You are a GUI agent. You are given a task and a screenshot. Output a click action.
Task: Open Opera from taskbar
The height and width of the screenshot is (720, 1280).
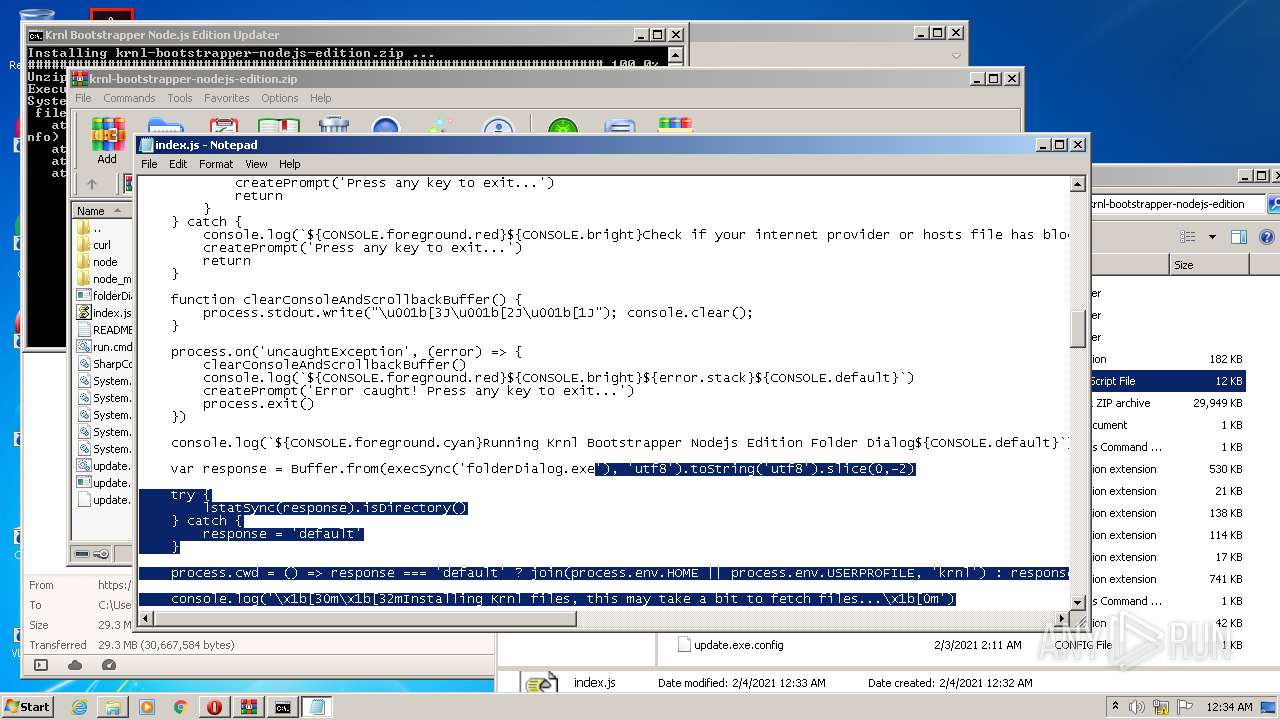pyautogui.click(x=215, y=707)
